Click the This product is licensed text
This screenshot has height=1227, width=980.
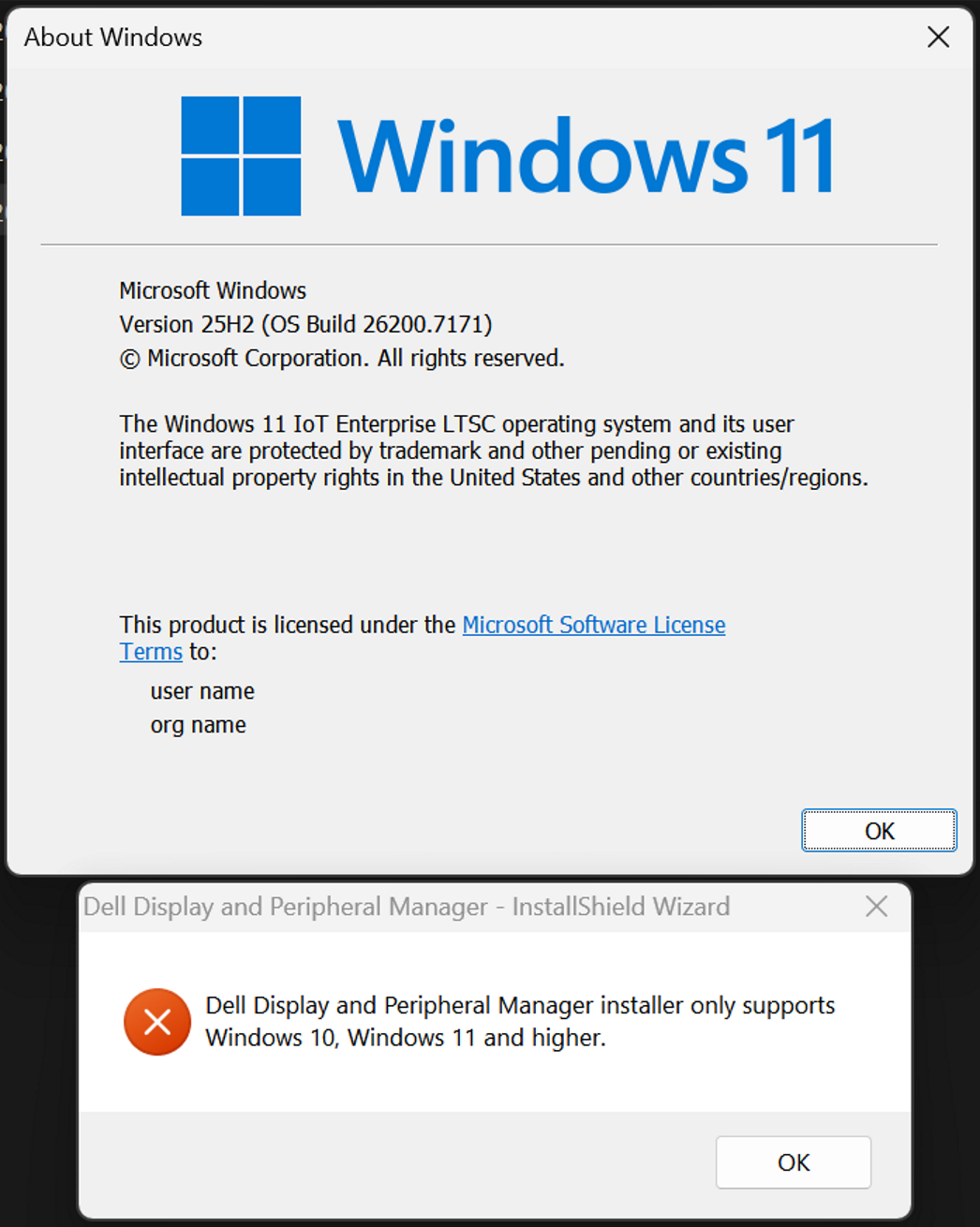point(288,625)
